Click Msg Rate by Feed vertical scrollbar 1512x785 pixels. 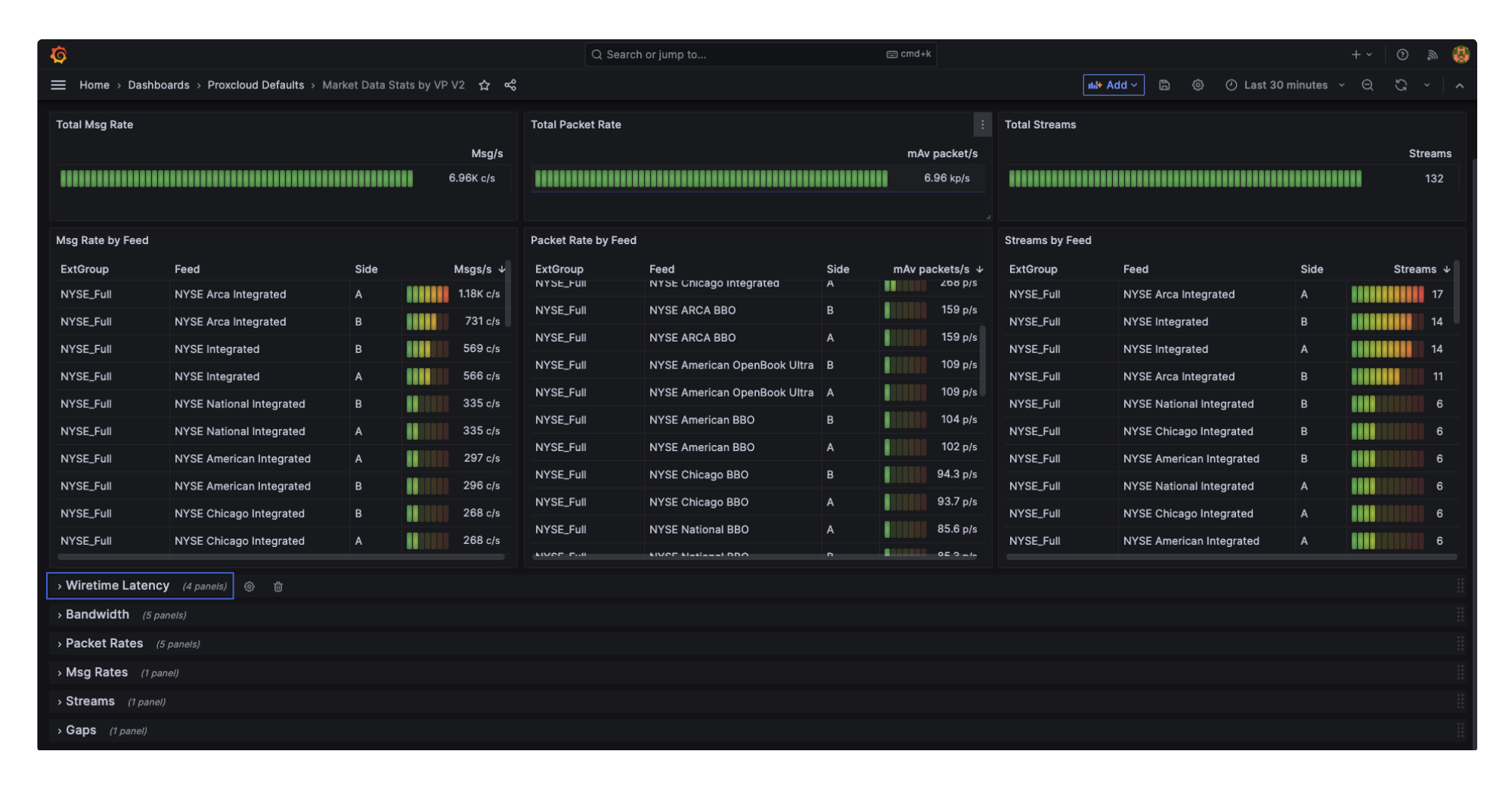pyautogui.click(x=508, y=295)
